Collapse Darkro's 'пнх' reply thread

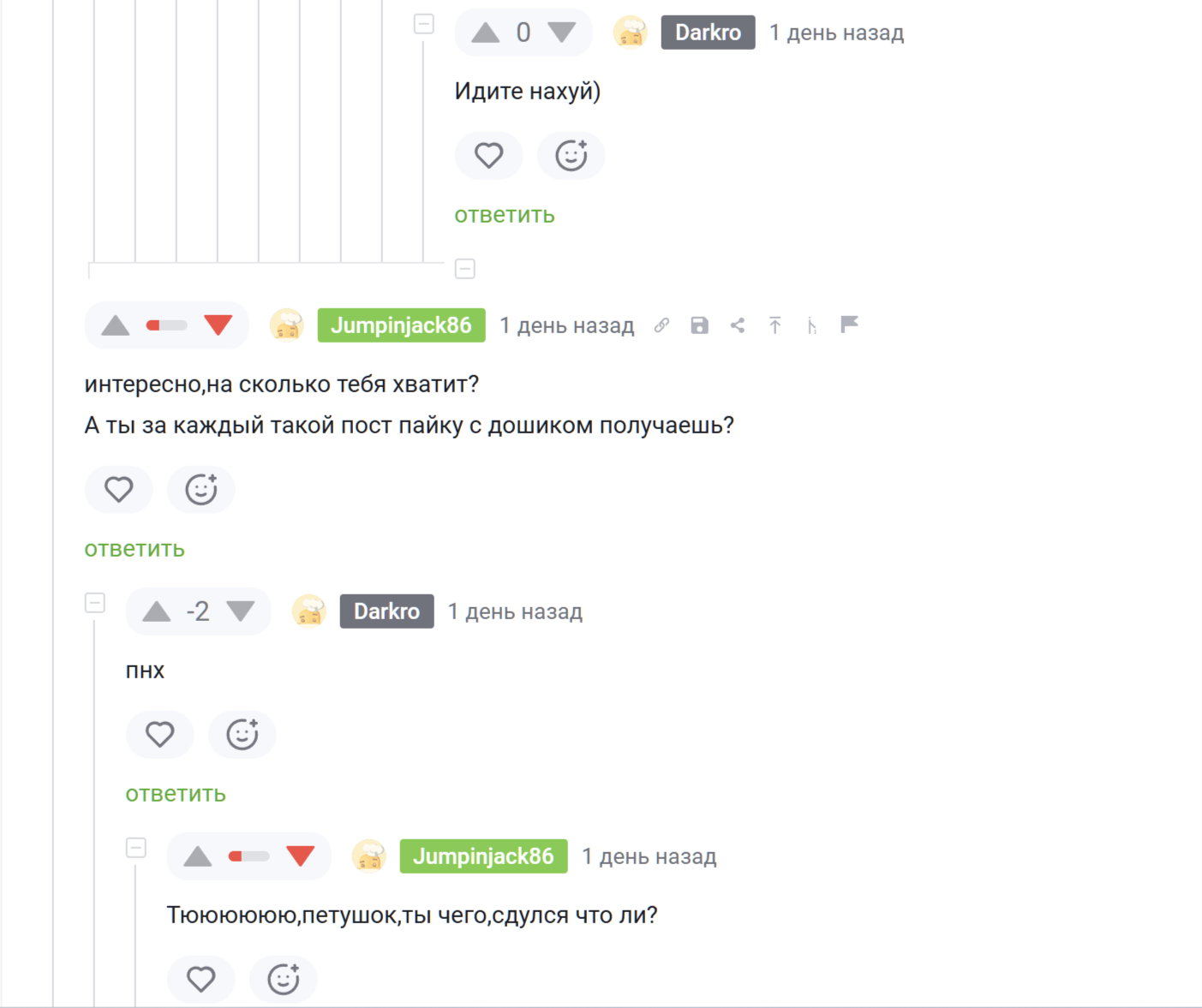click(x=95, y=603)
